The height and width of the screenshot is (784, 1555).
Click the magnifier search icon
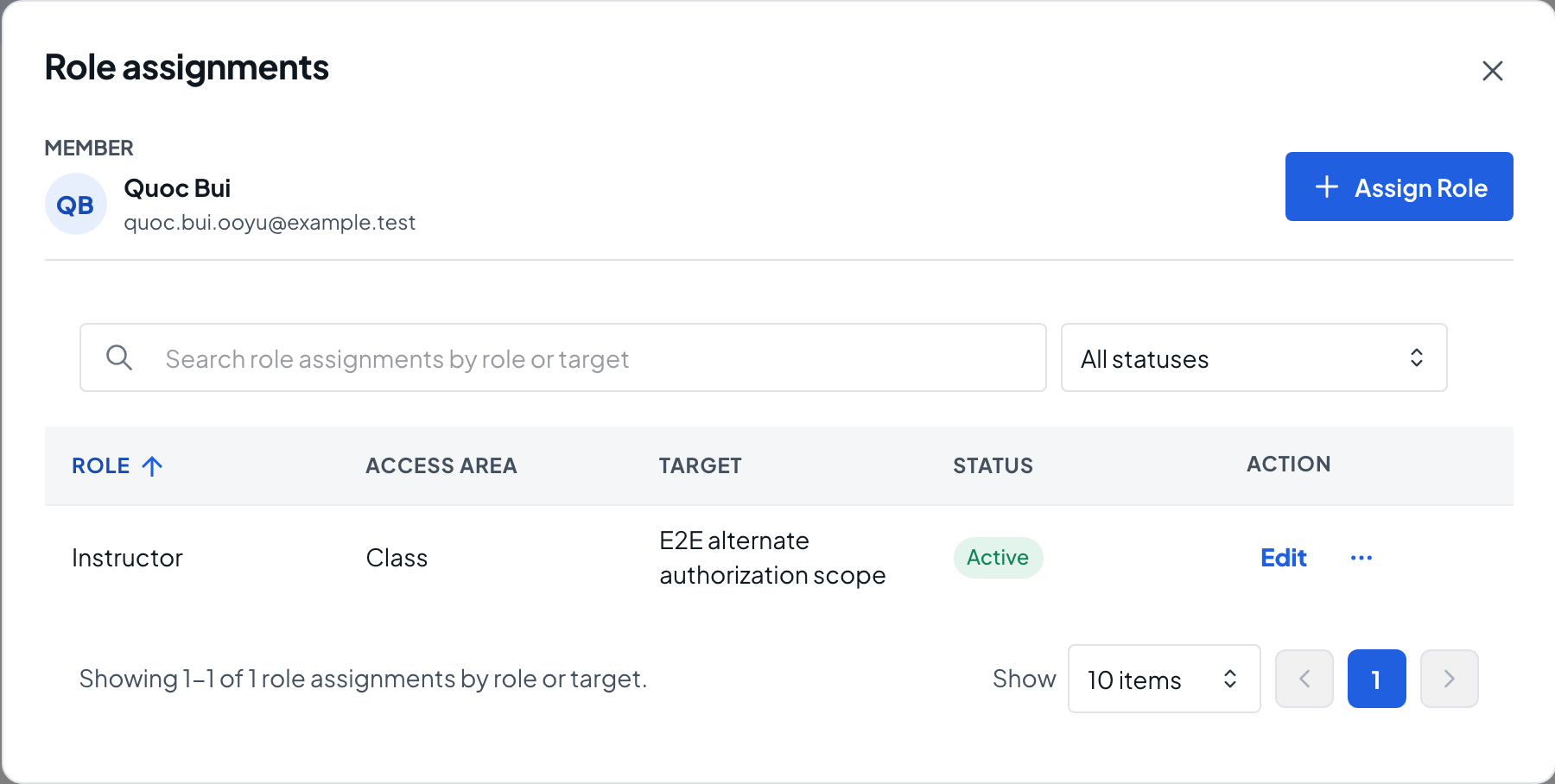point(119,357)
